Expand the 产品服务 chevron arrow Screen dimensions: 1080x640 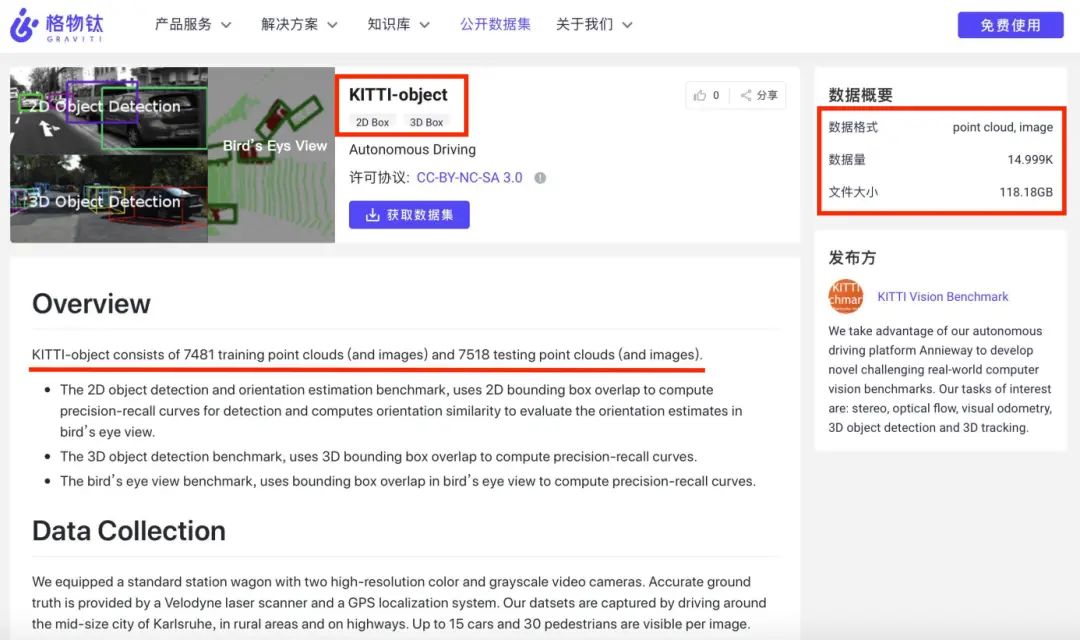[226, 25]
